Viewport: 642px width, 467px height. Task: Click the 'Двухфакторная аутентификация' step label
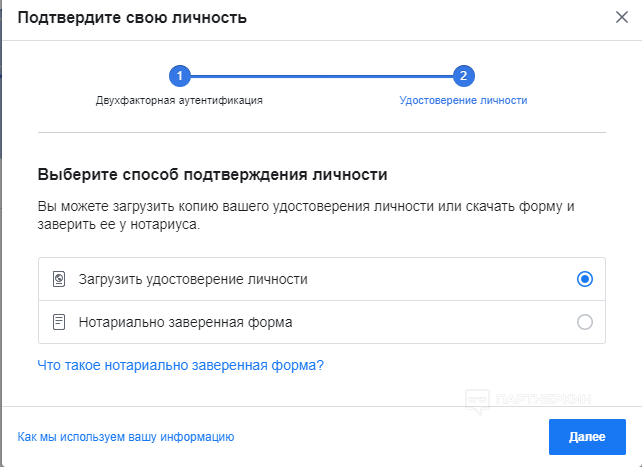pyautogui.click(x=179, y=100)
